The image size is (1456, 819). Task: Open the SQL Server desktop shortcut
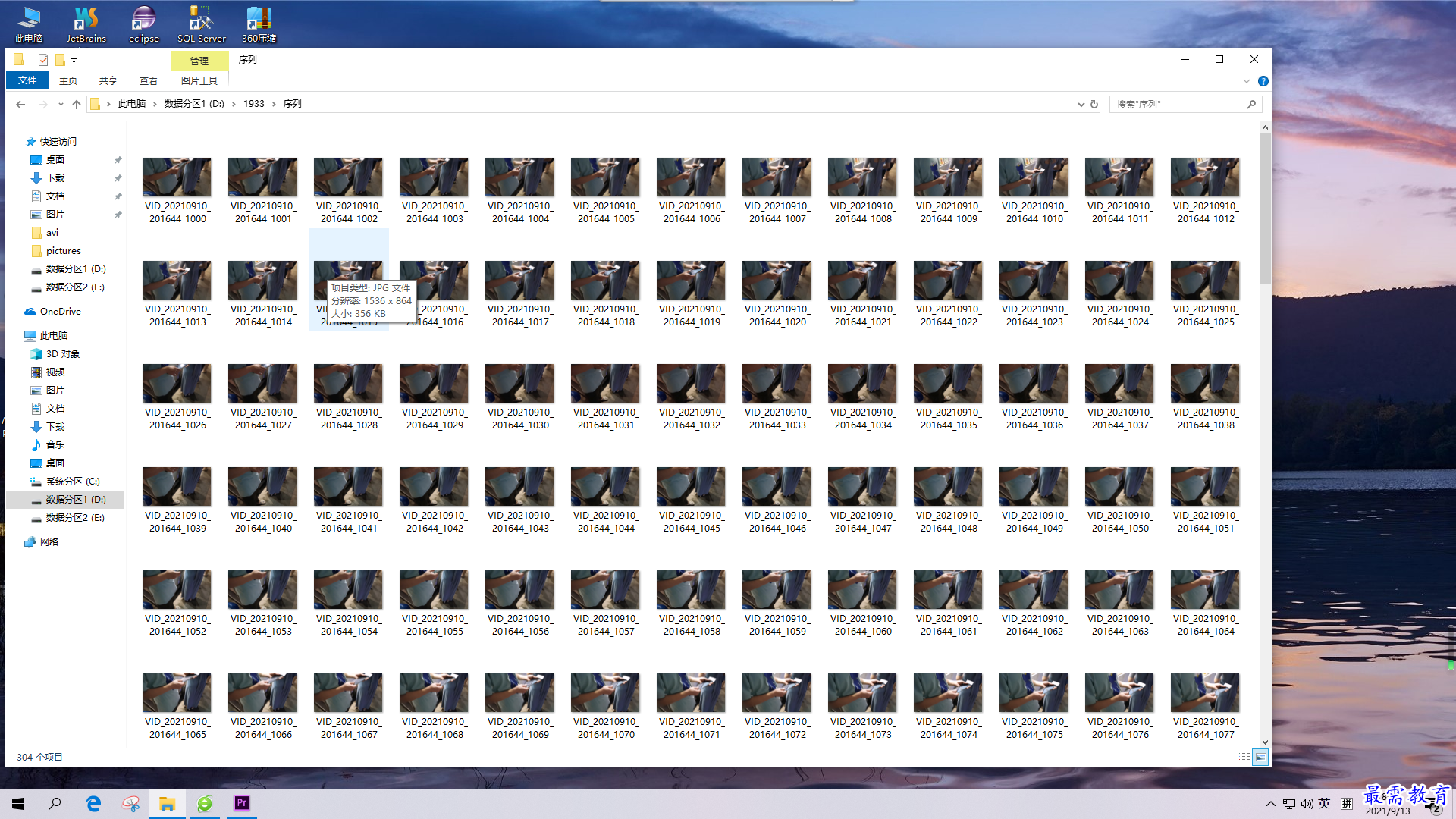[201, 24]
